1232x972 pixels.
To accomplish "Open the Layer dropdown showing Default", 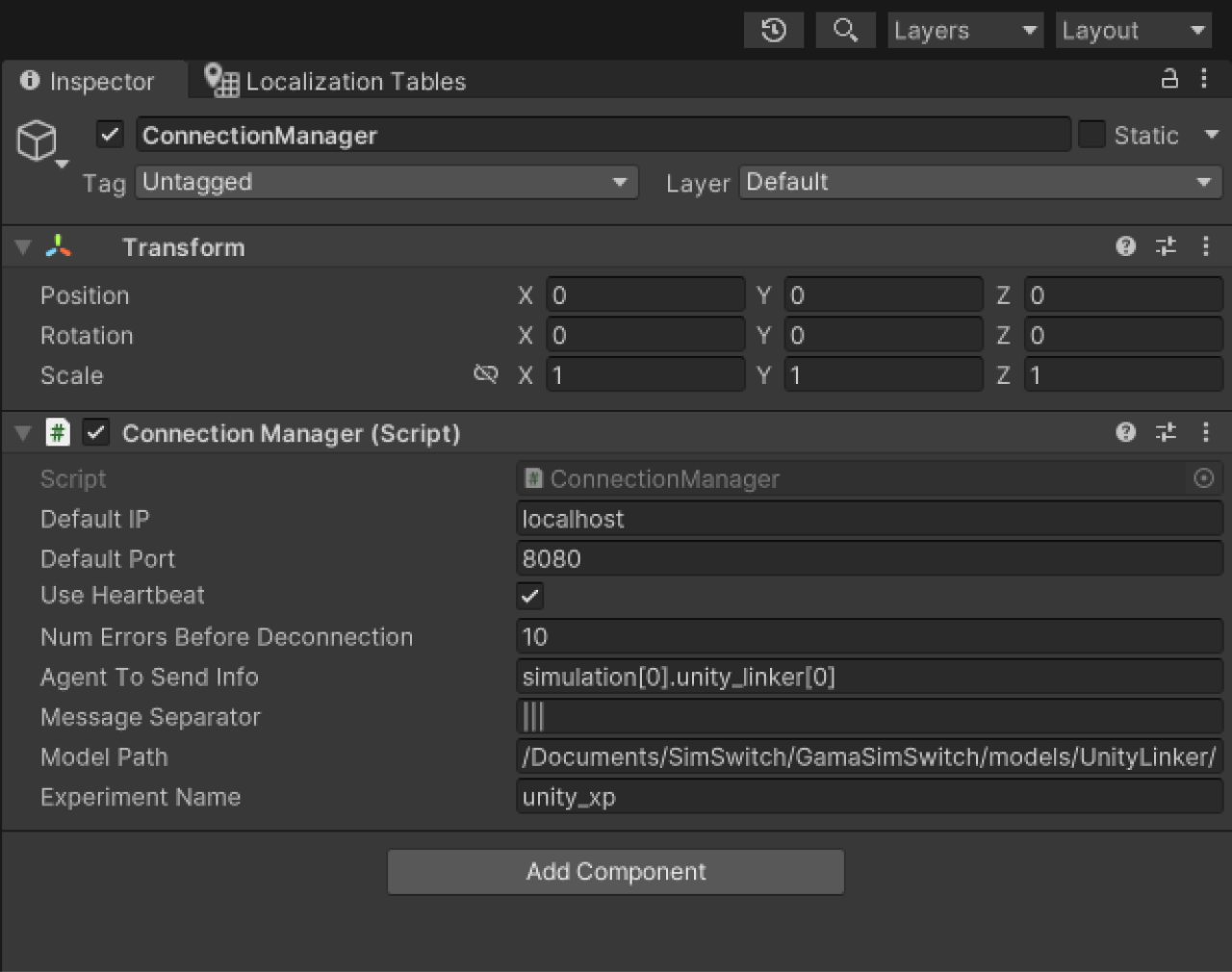I will coord(979,182).
